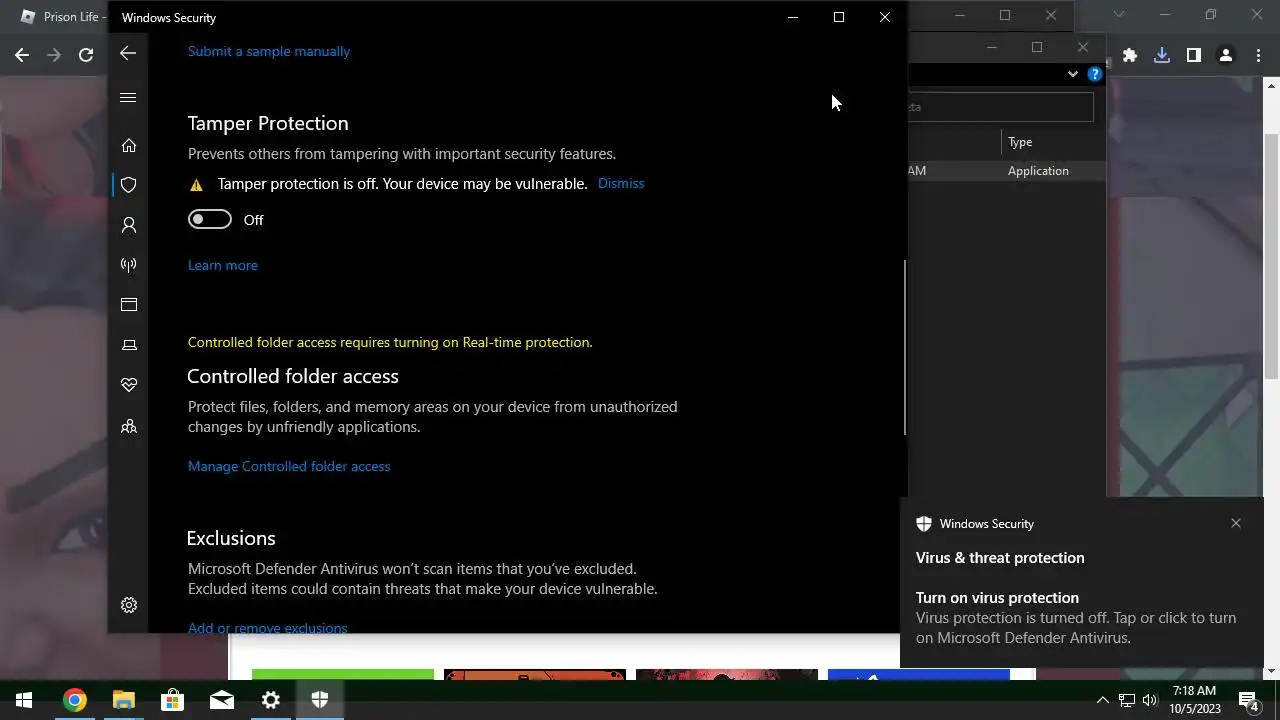Image resolution: width=1280 pixels, height=720 pixels.
Task: Open Explorer help question mark icon
Action: (1095, 74)
